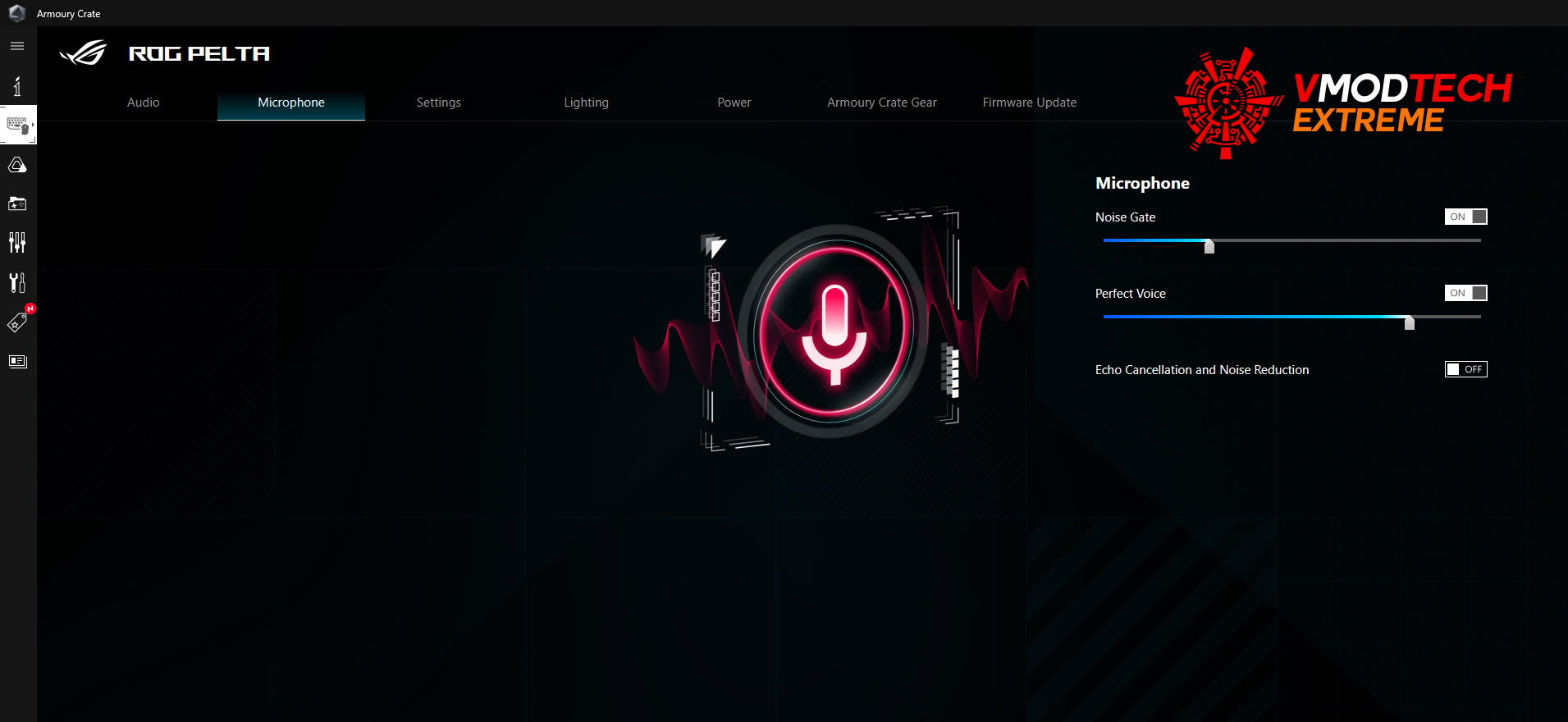This screenshot has width=1568, height=722.
Task: Open the Home info icon in sidebar
Action: click(17, 86)
